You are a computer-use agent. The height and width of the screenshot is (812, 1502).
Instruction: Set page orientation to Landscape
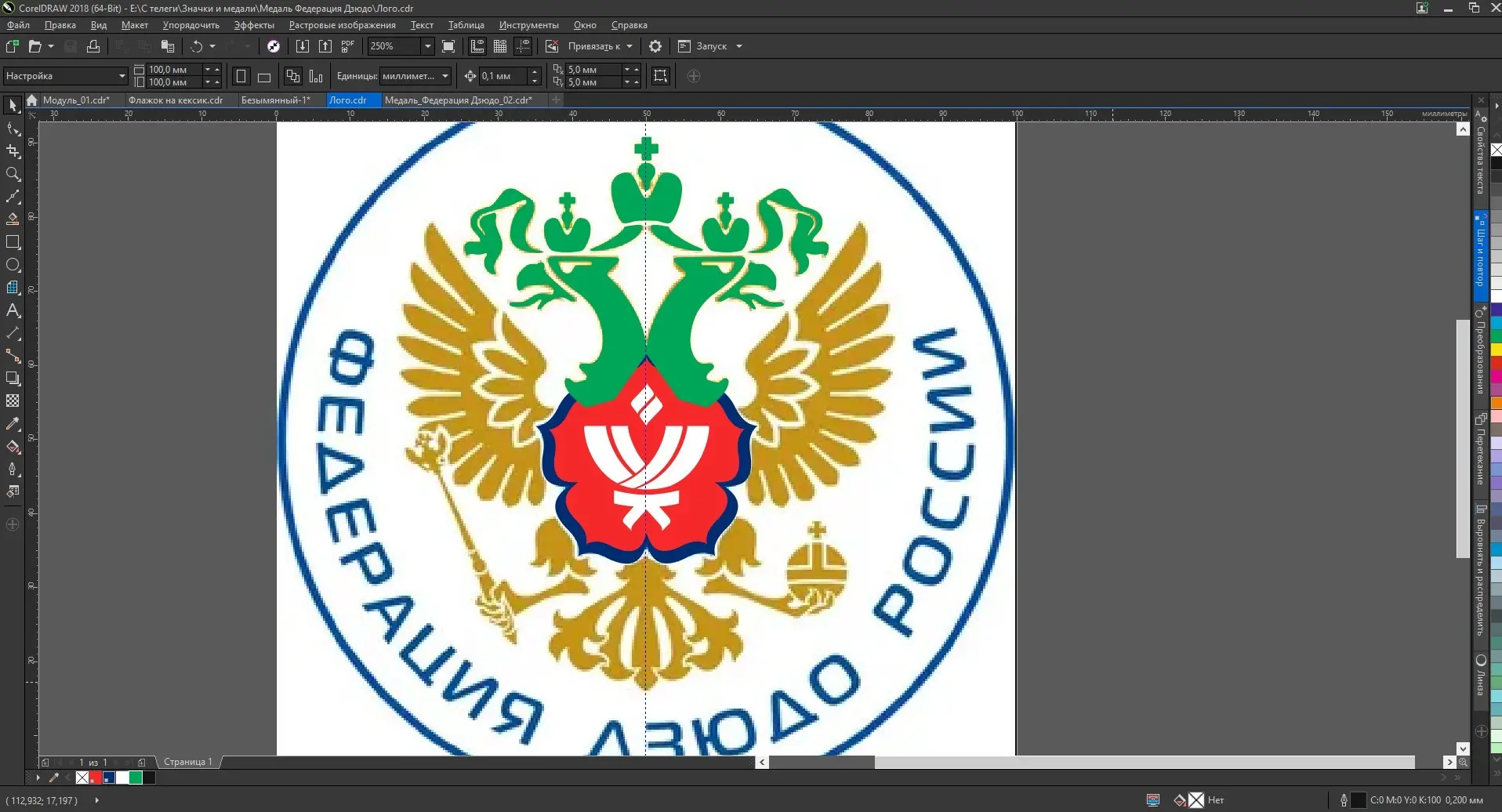click(x=264, y=76)
